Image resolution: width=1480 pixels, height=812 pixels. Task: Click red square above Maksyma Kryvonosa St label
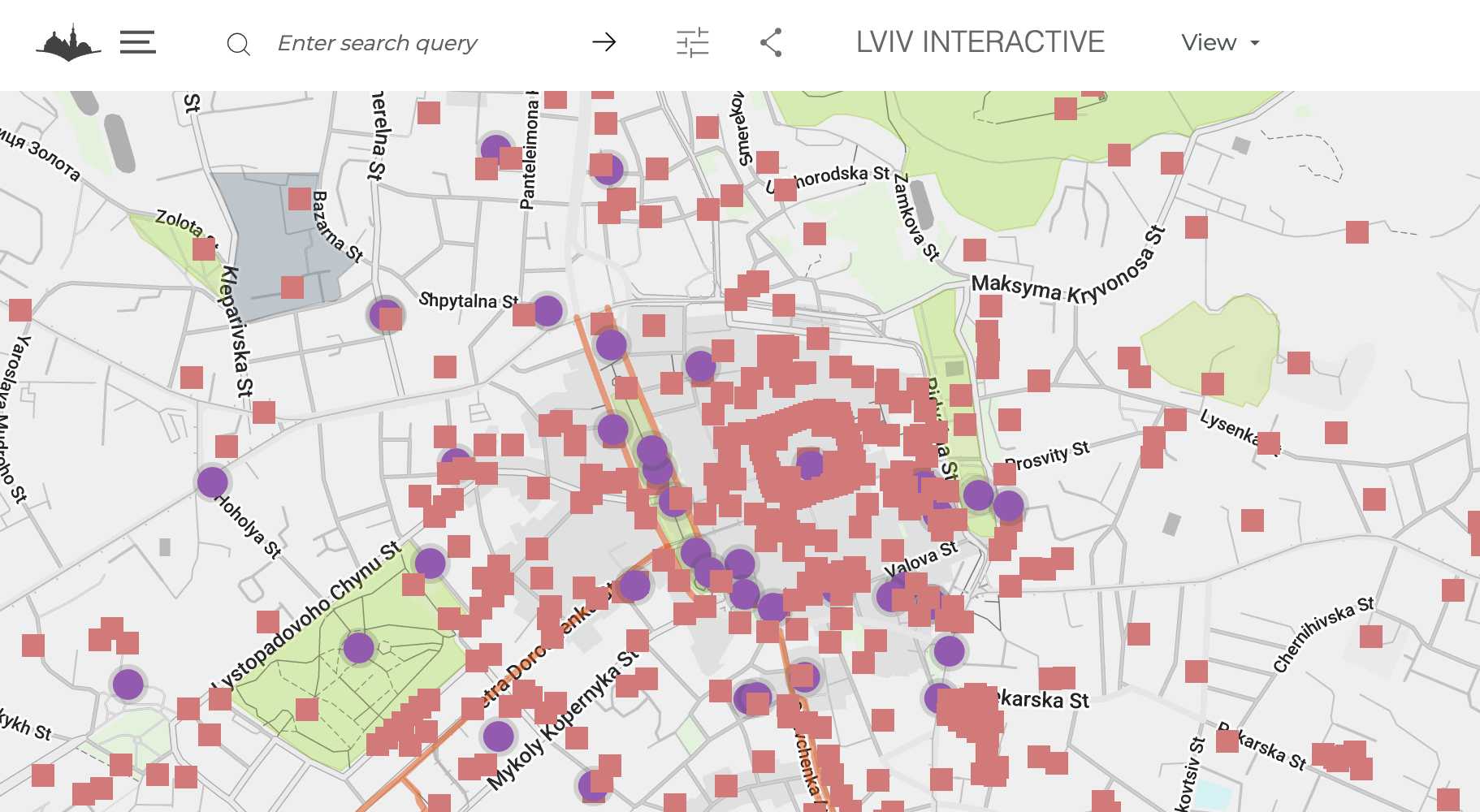(975, 249)
